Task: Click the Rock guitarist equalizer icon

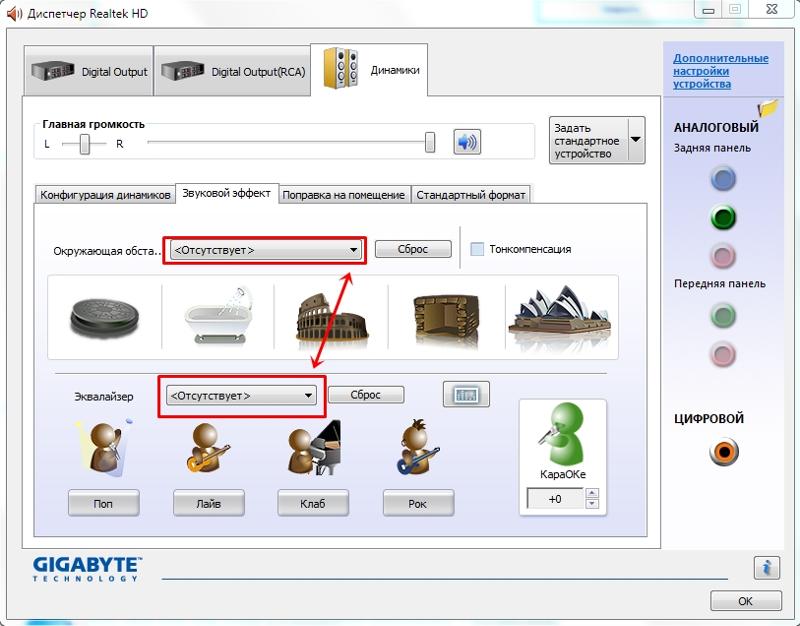Action: coord(417,447)
